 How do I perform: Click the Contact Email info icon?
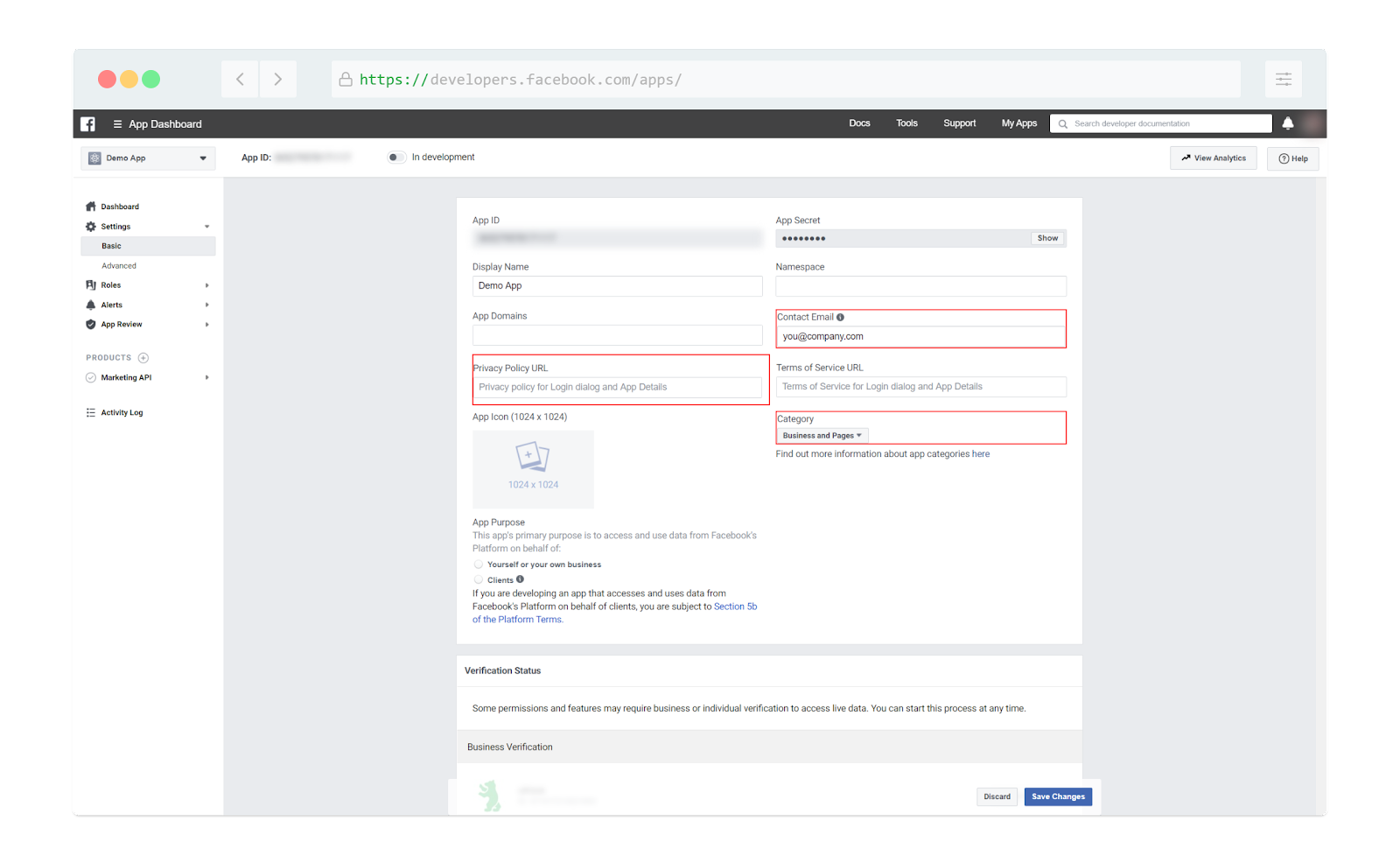coord(840,318)
